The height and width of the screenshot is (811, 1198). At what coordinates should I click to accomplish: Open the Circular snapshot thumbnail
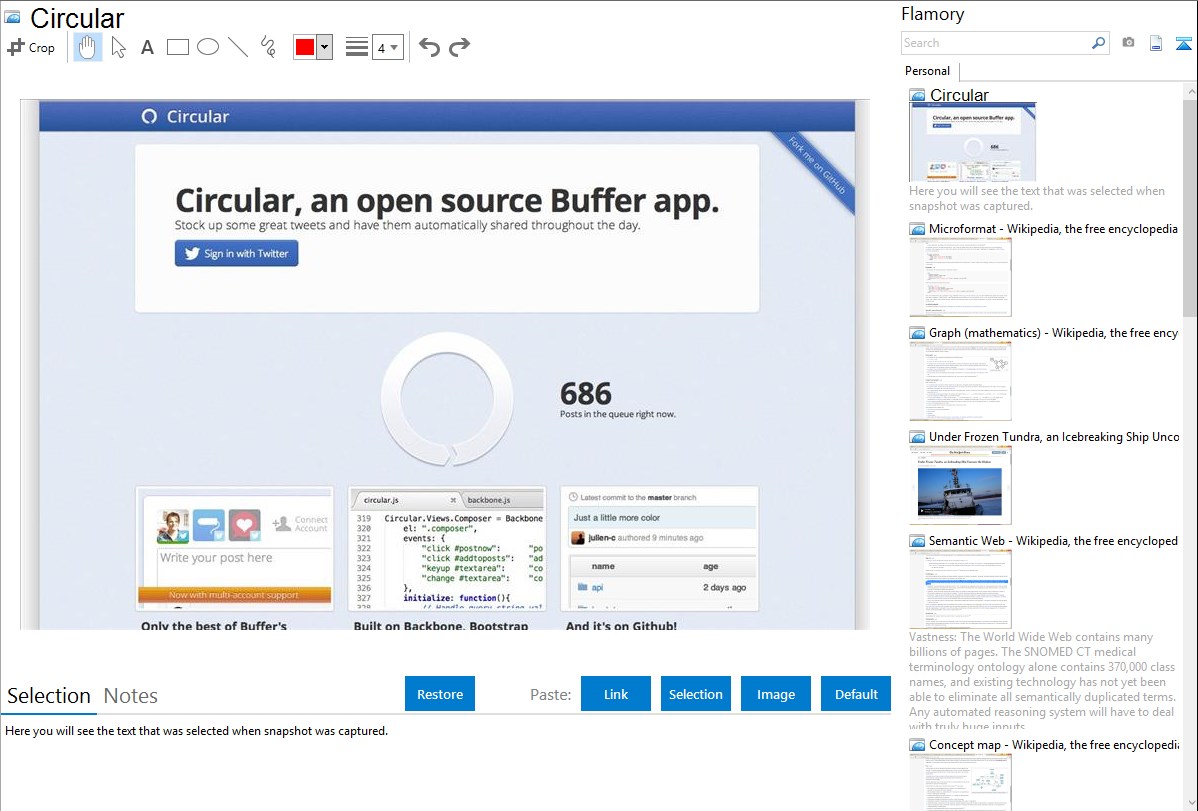pos(973,142)
